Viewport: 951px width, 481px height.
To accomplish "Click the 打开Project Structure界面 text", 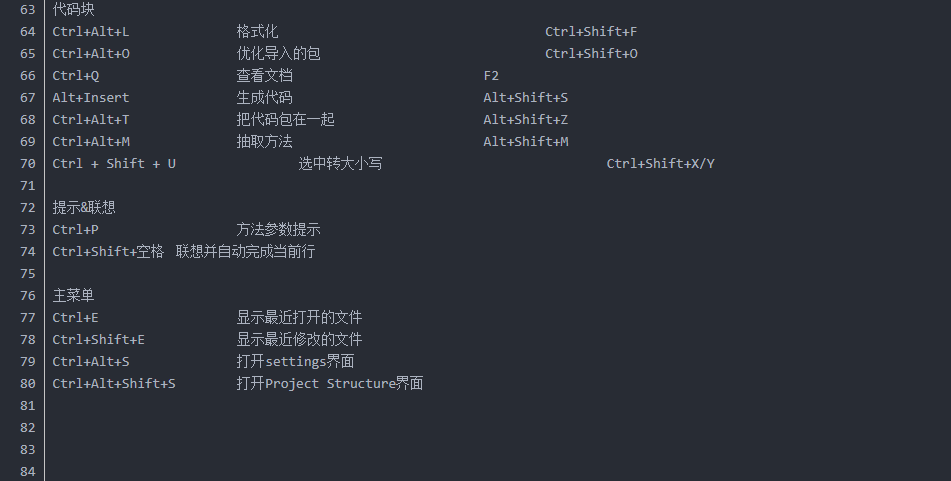I will point(330,383).
